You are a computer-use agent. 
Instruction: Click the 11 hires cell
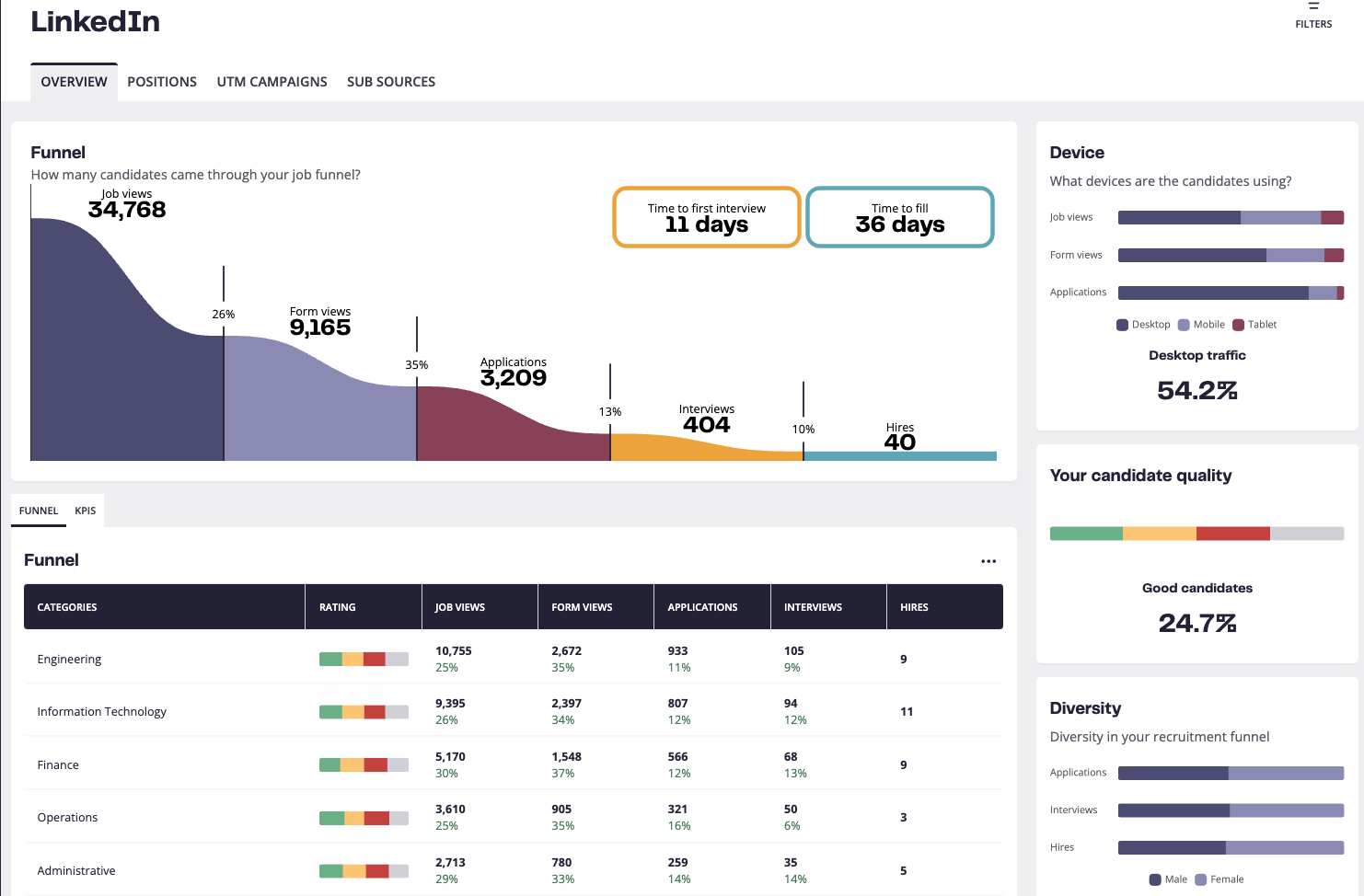907,711
